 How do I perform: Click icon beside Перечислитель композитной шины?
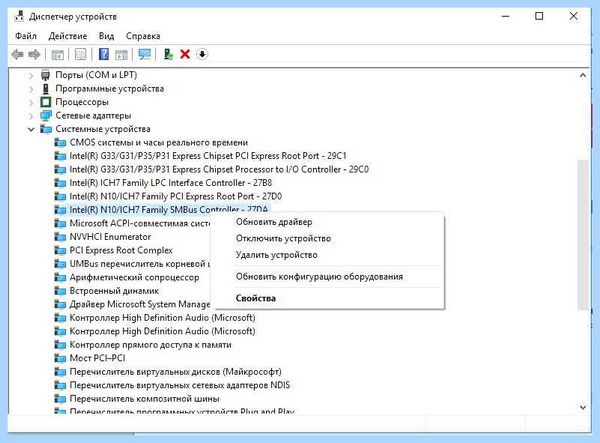click(60, 399)
